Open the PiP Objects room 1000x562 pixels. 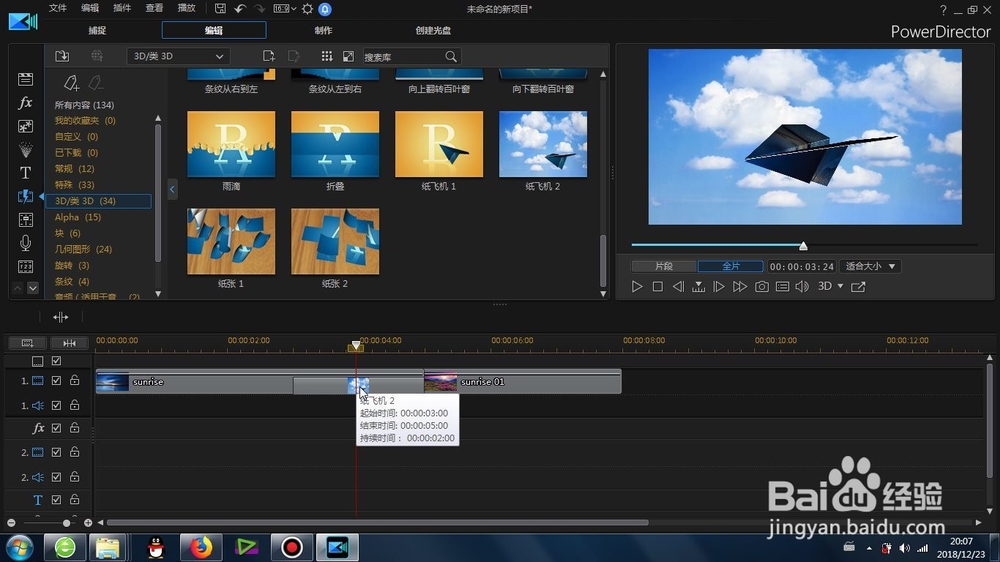26,126
